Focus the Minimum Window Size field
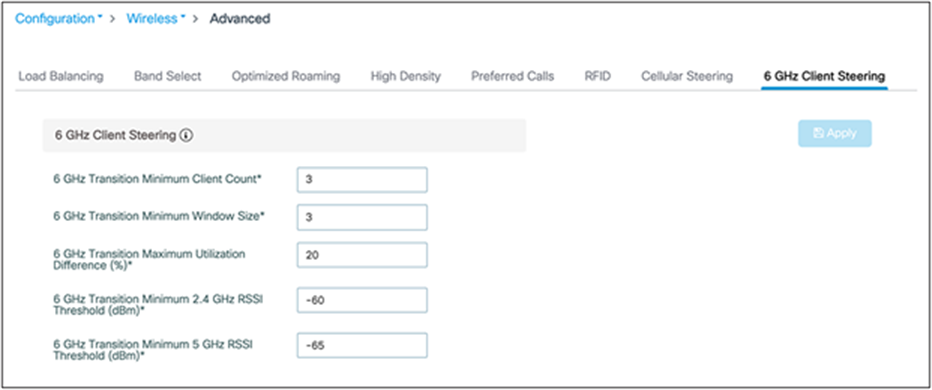Screen dimensions: 932x390 (362, 217)
